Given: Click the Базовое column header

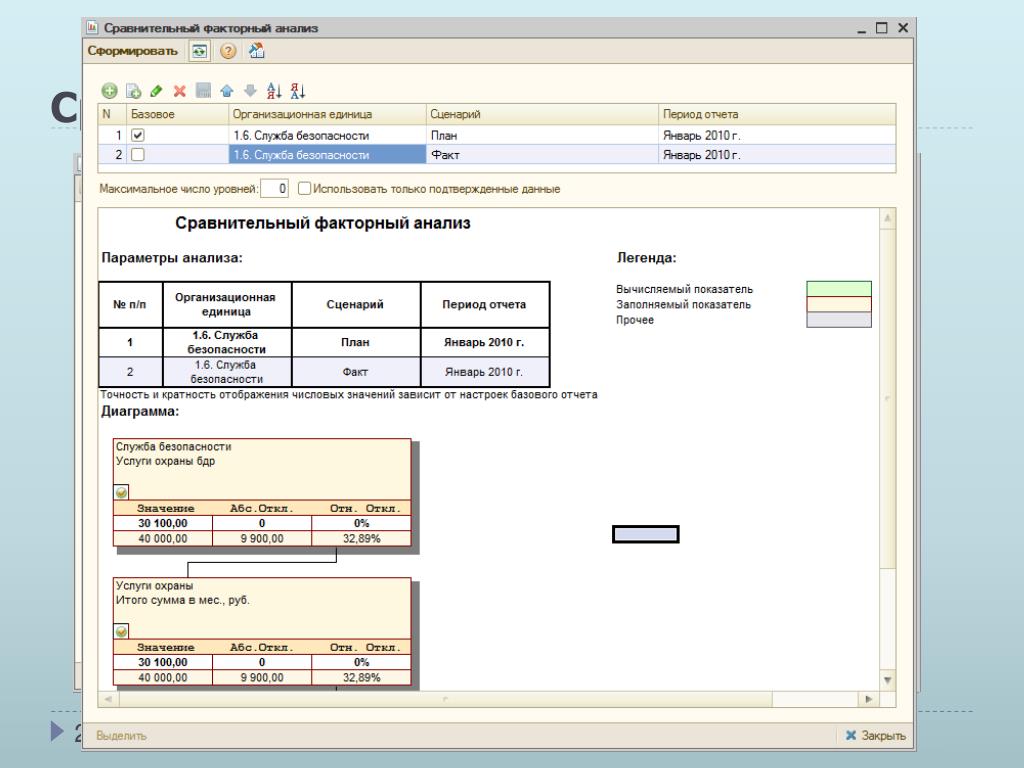Looking at the screenshot, I should [x=177, y=114].
